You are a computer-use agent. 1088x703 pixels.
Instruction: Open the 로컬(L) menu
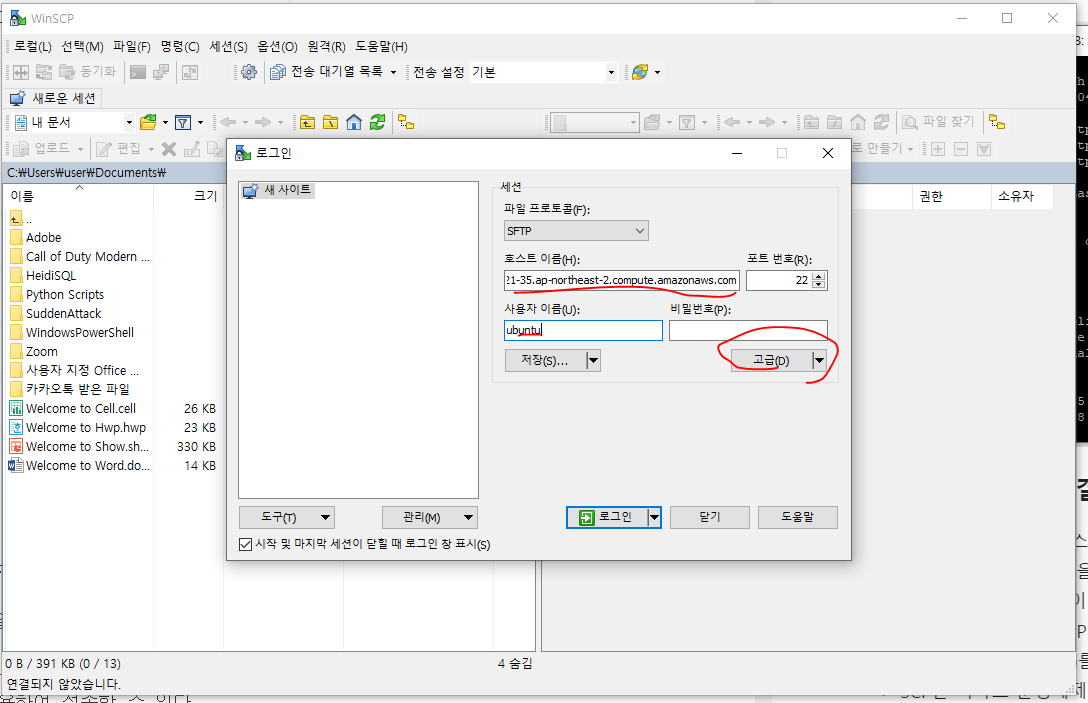point(33,46)
